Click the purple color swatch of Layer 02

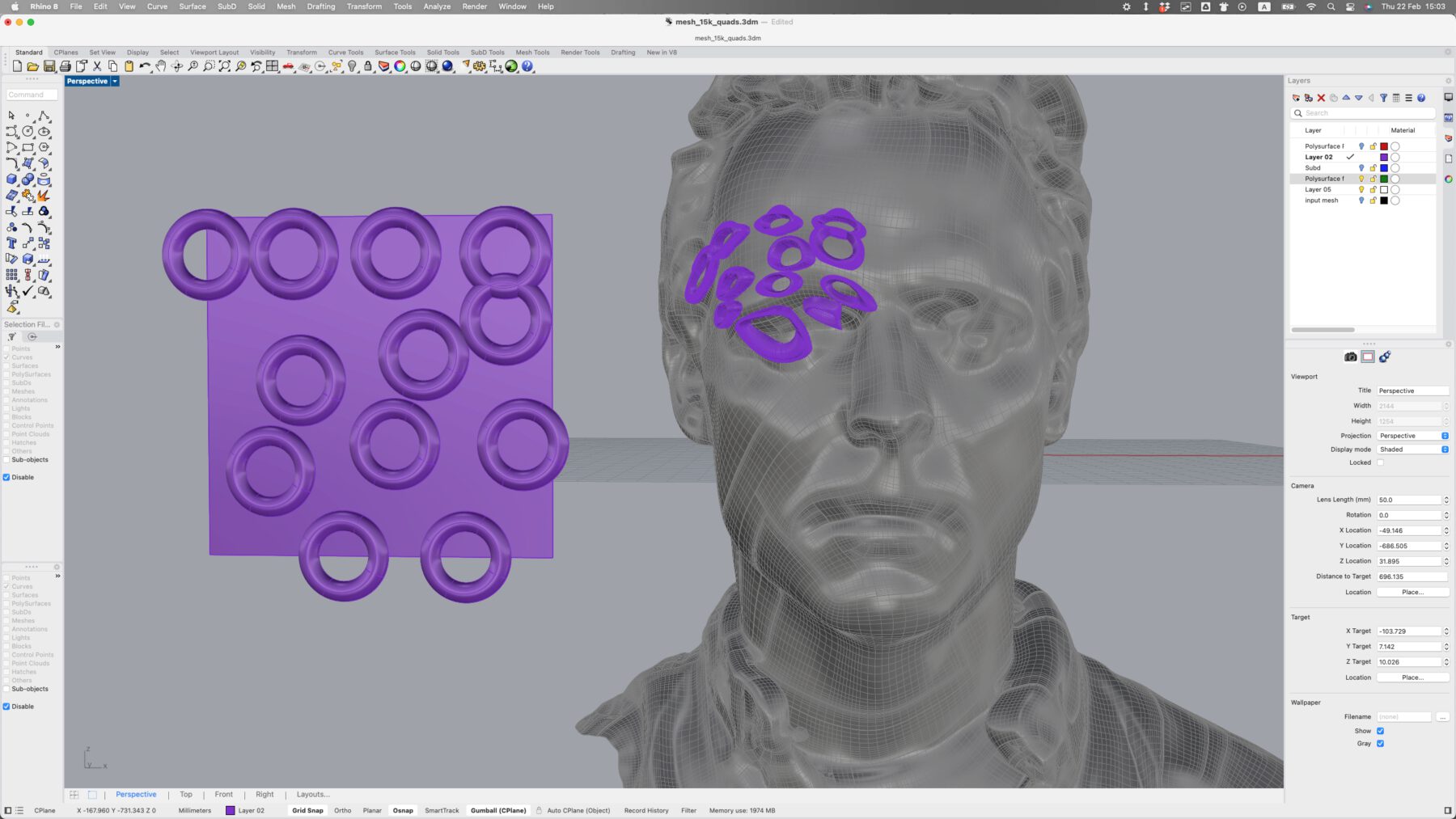(x=1384, y=158)
